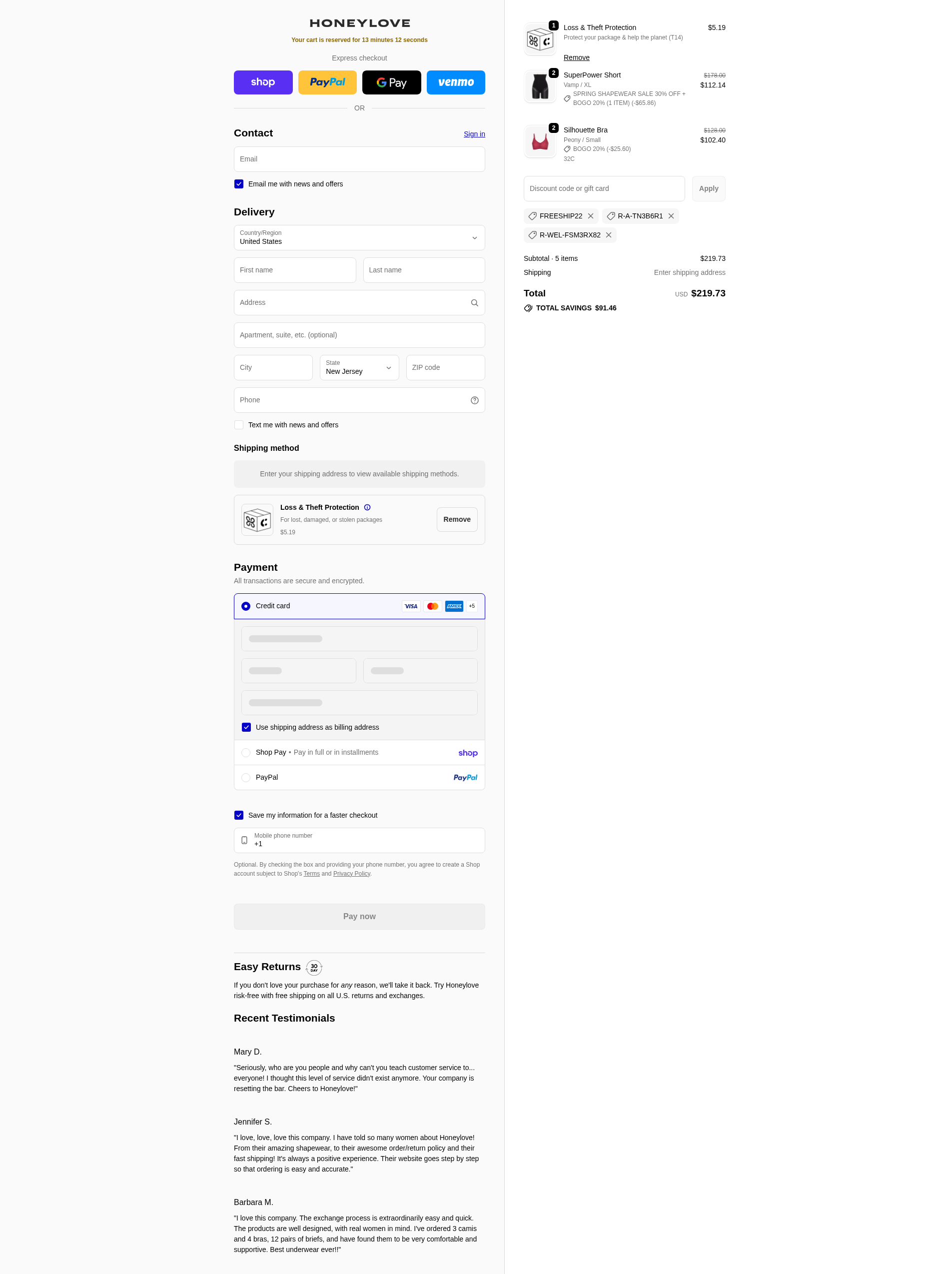Pay with Venmo express checkout
952x1274 pixels.
(x=455, y=82)
